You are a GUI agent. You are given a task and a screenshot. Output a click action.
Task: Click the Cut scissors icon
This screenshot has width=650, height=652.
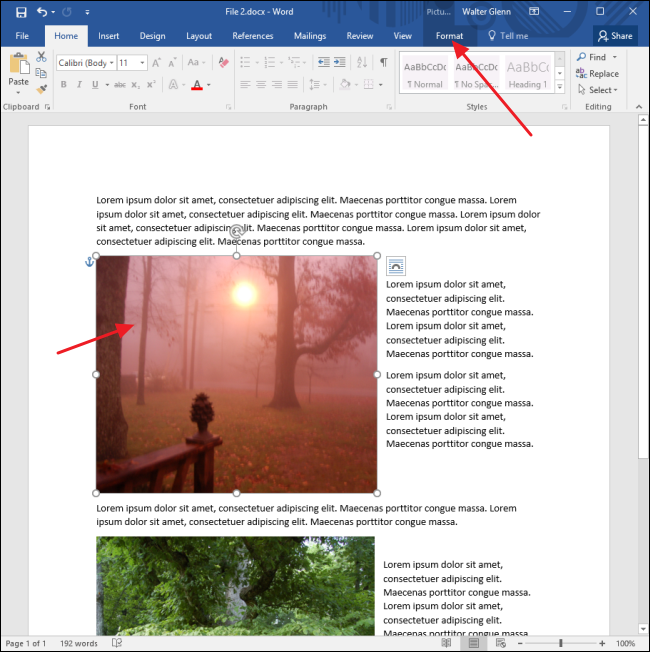[x=41, y=57]
